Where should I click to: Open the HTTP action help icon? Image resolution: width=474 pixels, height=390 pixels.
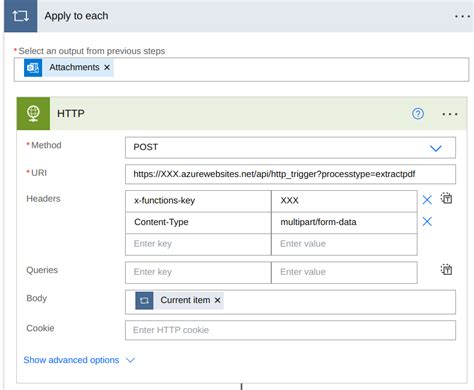point(418,114)
